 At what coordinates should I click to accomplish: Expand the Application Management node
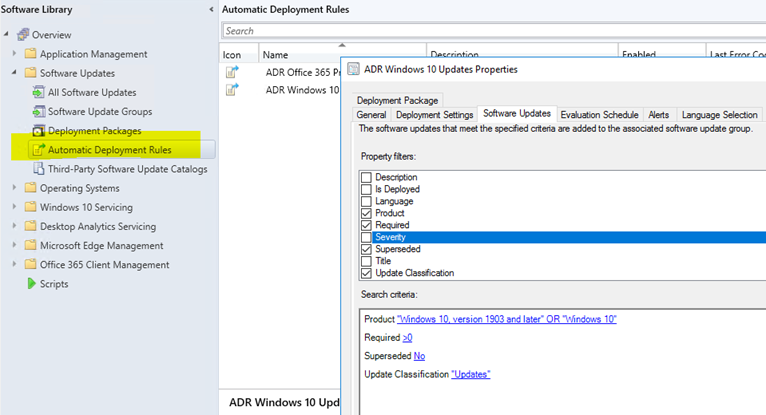pyautogui.click(x=14, y=53)
